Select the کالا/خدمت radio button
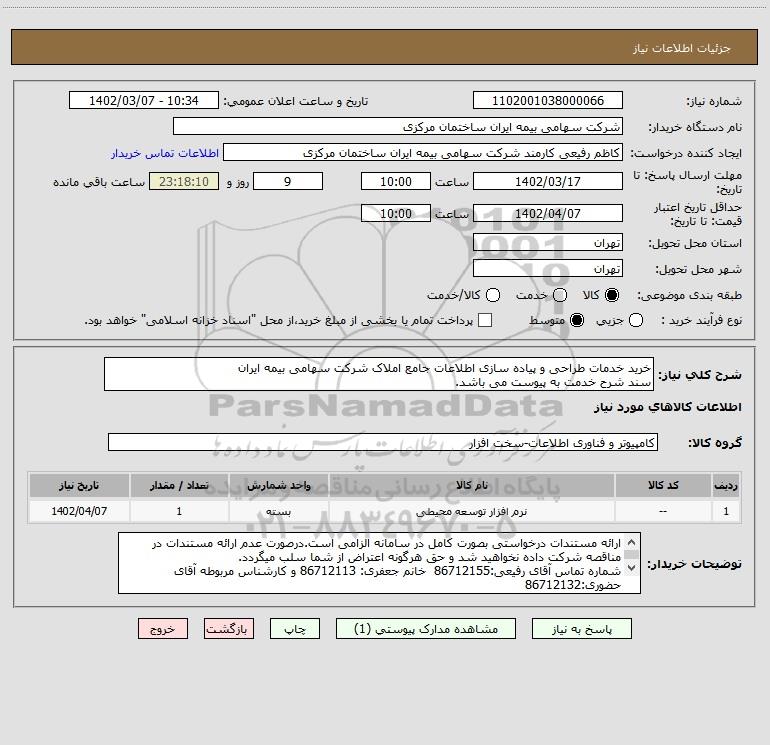The image size is (770, 745). pyautogui.click(x=493, y=295)
